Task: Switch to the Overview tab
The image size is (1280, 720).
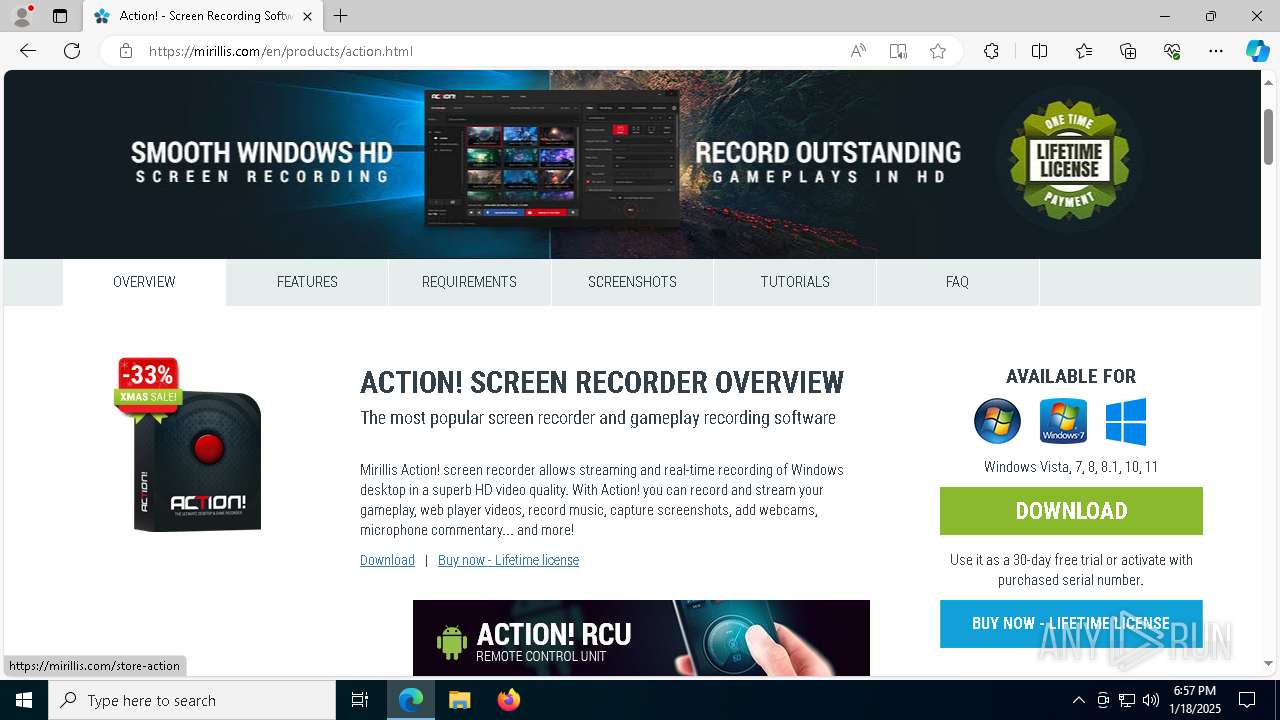Action: 144,282
